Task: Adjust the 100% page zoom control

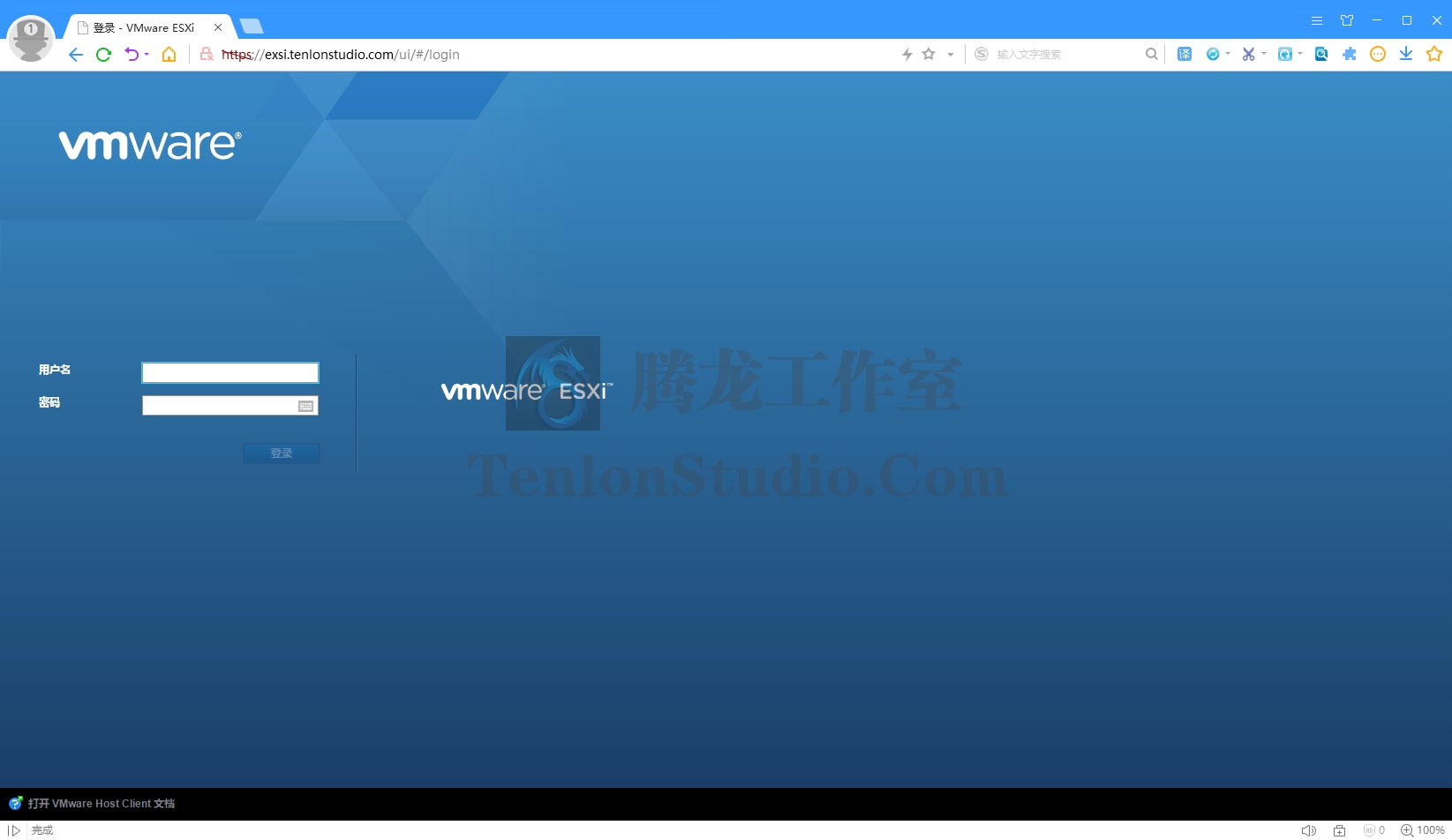Action: pyautogui.click(x=1423, y=830)
